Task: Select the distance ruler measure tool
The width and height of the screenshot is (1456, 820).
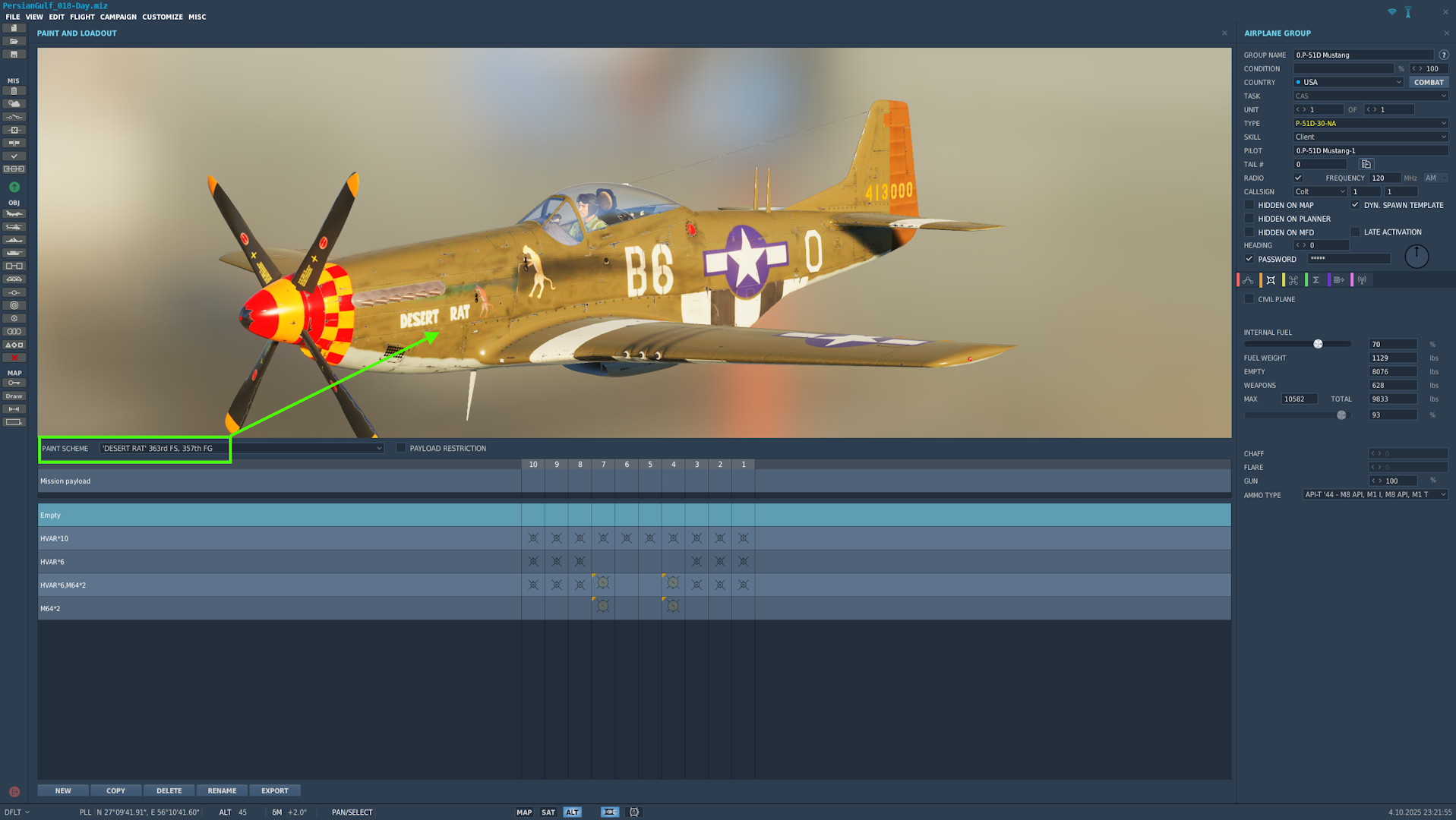Action: click(14, 409)
